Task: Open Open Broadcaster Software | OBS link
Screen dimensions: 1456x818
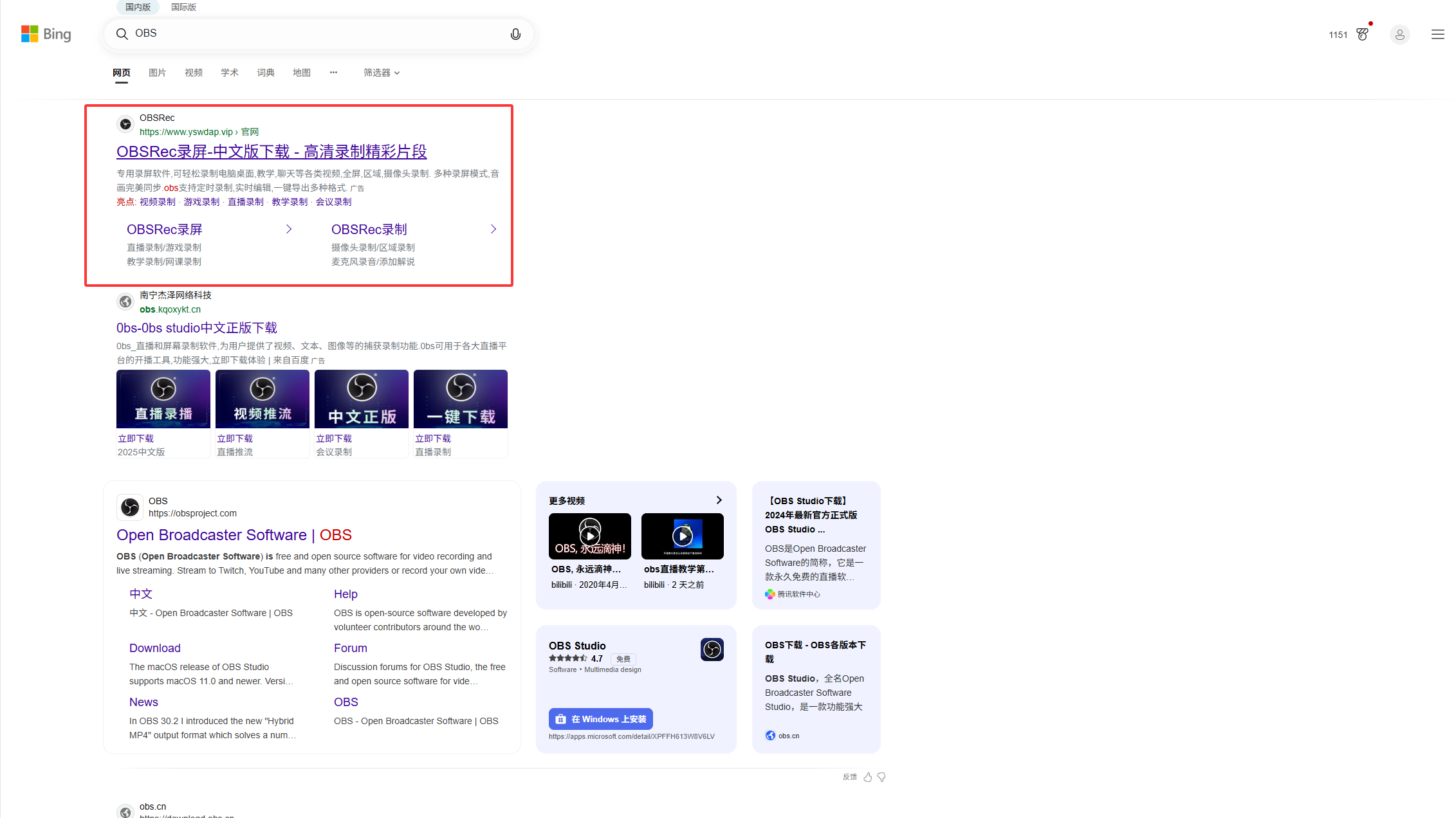Action: click(234, 535)
